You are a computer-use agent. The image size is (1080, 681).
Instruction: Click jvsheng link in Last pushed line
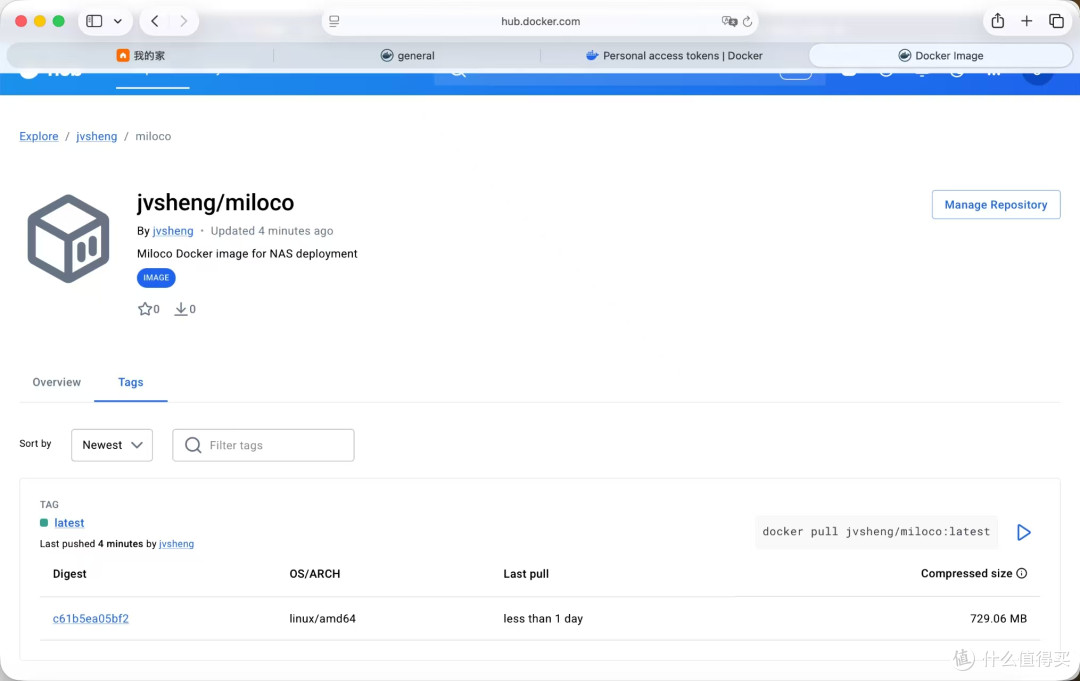(x=176, y=544)
